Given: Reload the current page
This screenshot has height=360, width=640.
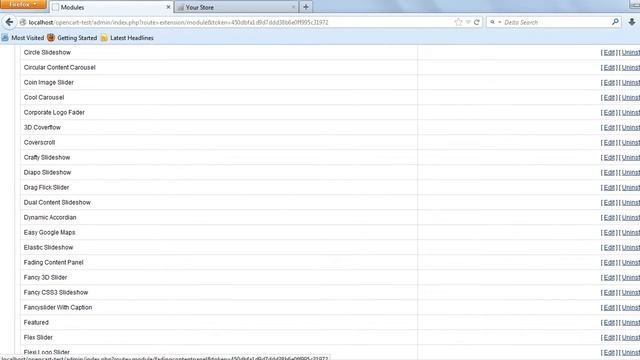Looking at the screenshot, I should pos(476,22).
